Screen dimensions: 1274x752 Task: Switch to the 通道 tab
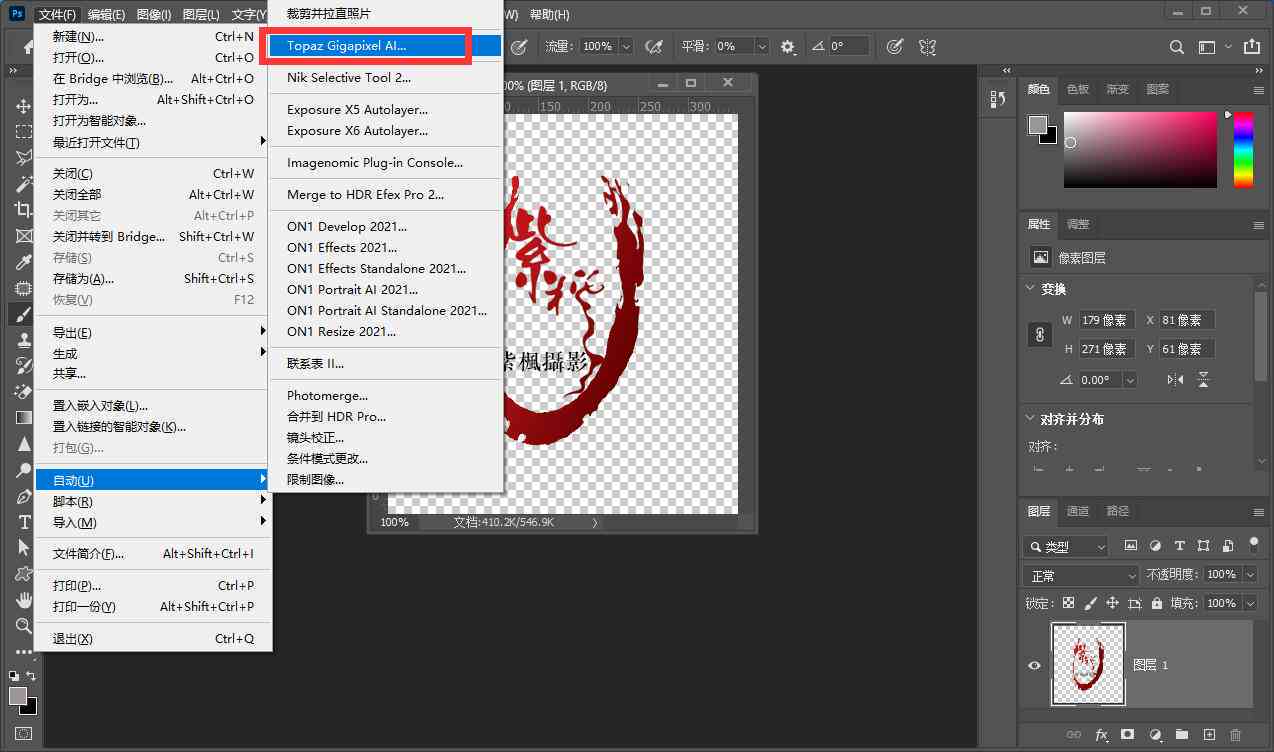1078,511
